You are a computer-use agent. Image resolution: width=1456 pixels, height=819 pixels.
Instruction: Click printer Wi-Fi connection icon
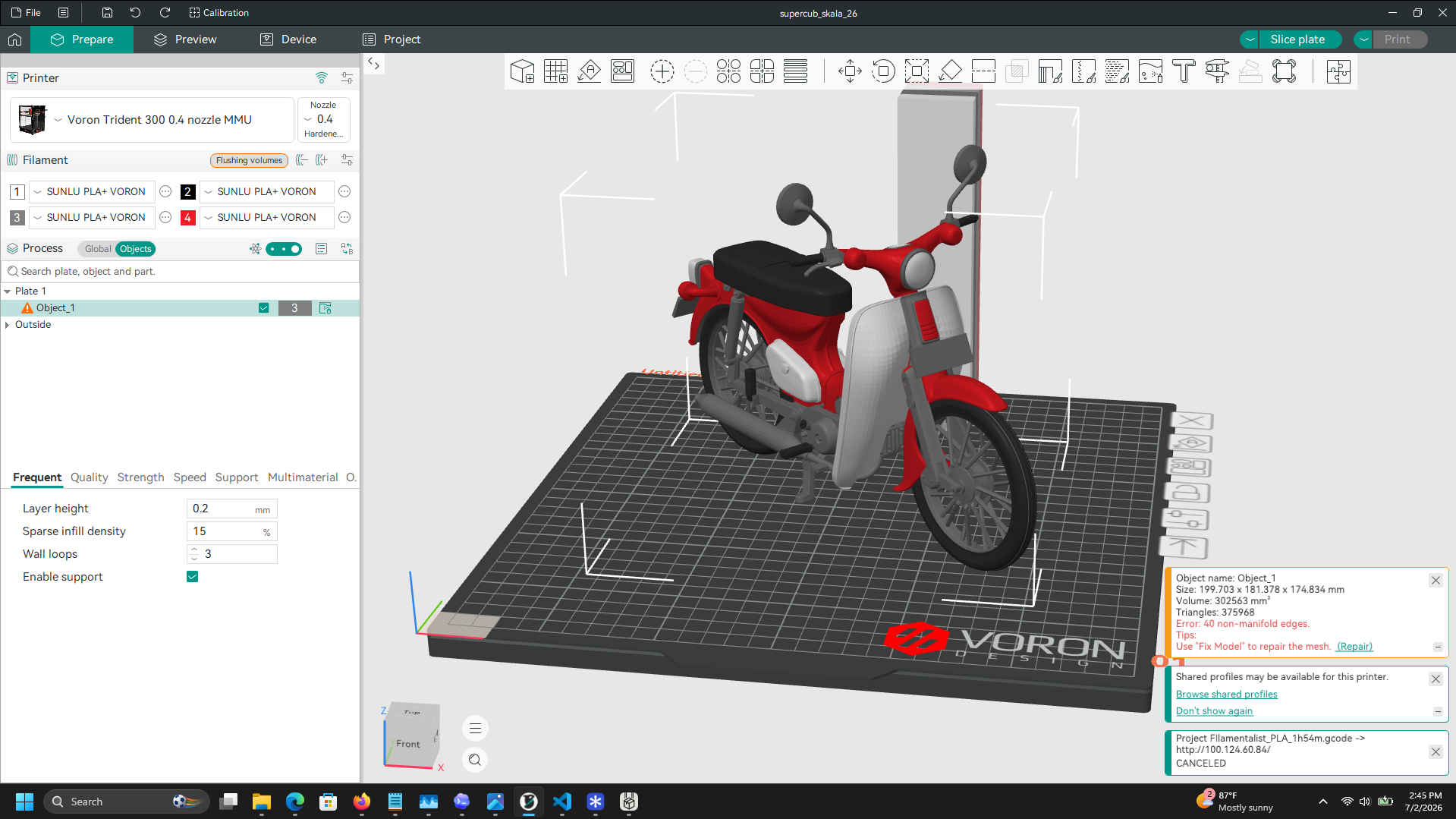322,78
